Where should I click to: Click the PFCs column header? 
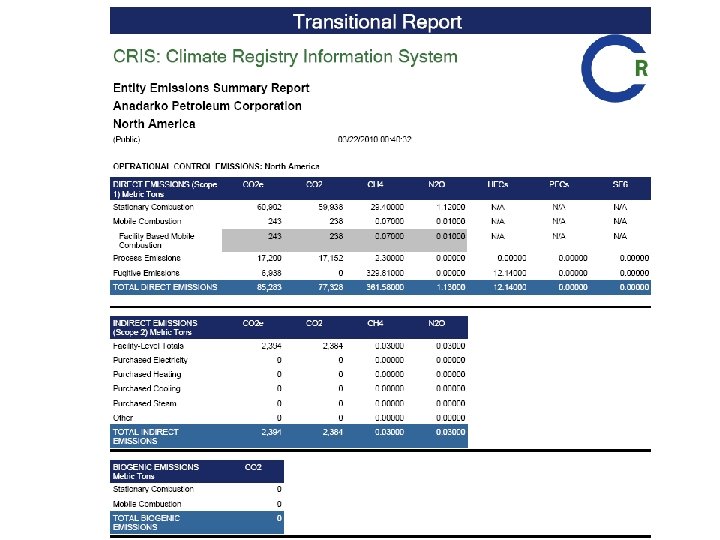(559, 184)
